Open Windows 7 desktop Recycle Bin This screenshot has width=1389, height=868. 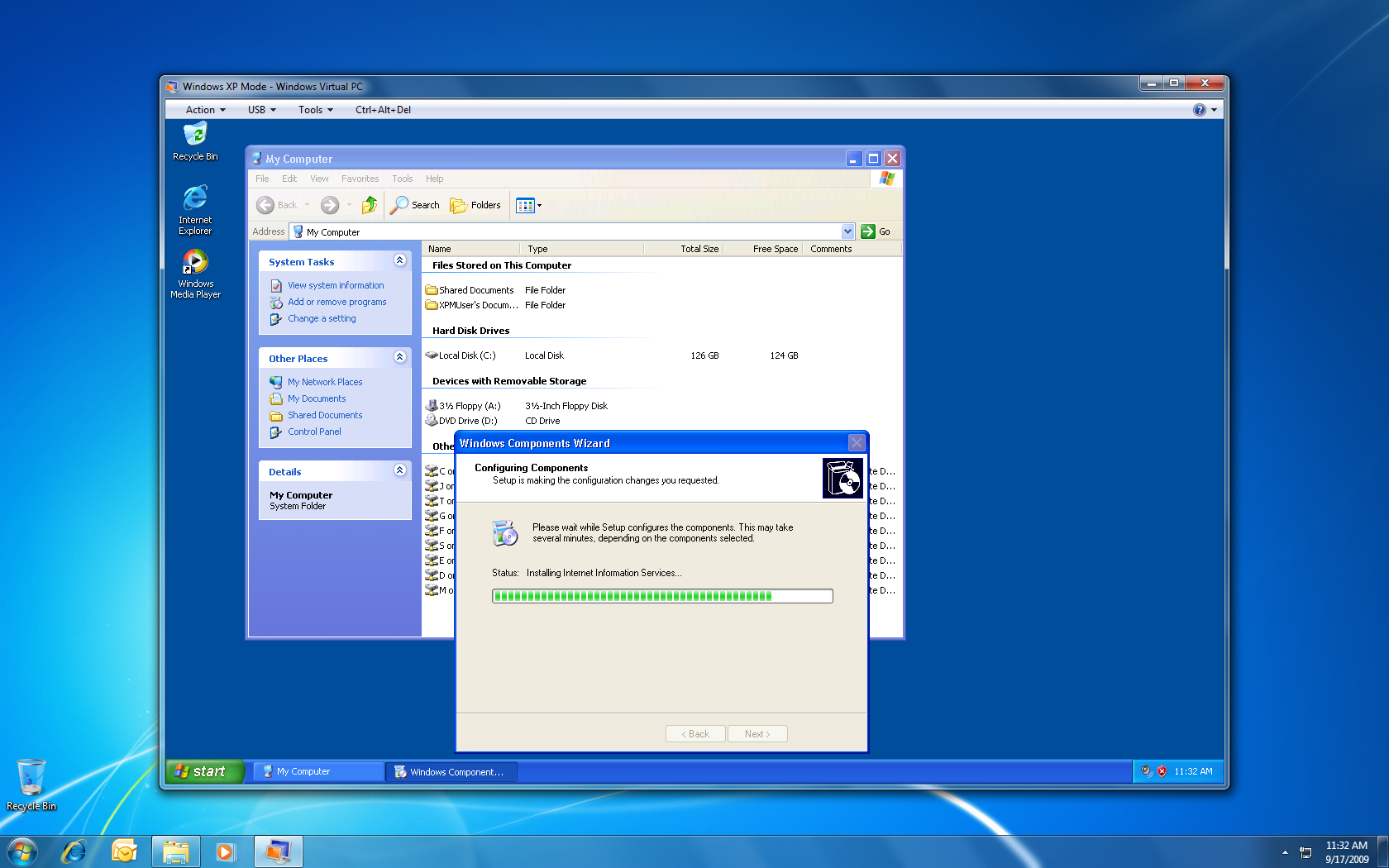click(31, 785)
